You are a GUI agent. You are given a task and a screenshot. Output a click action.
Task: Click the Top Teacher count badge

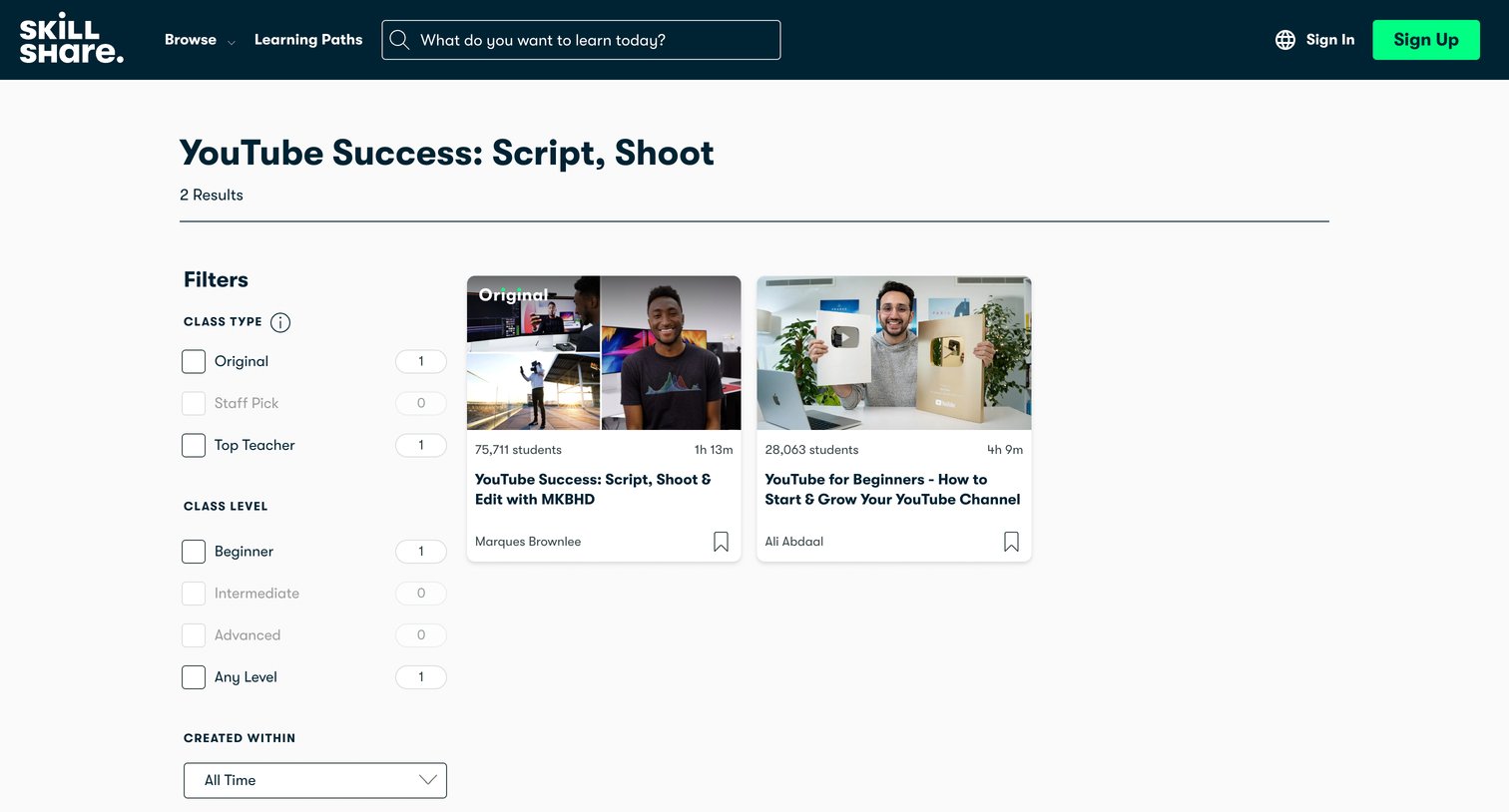[421, 445]
